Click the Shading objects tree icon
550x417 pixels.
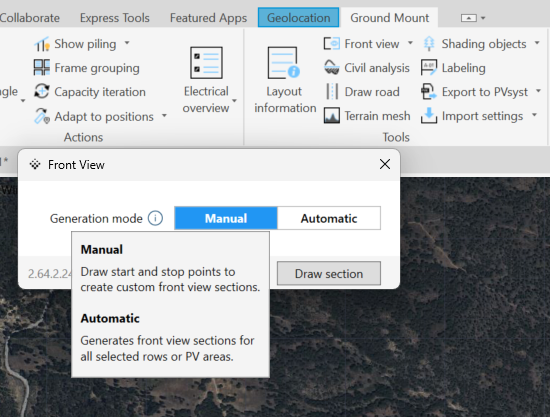[429, 44]
